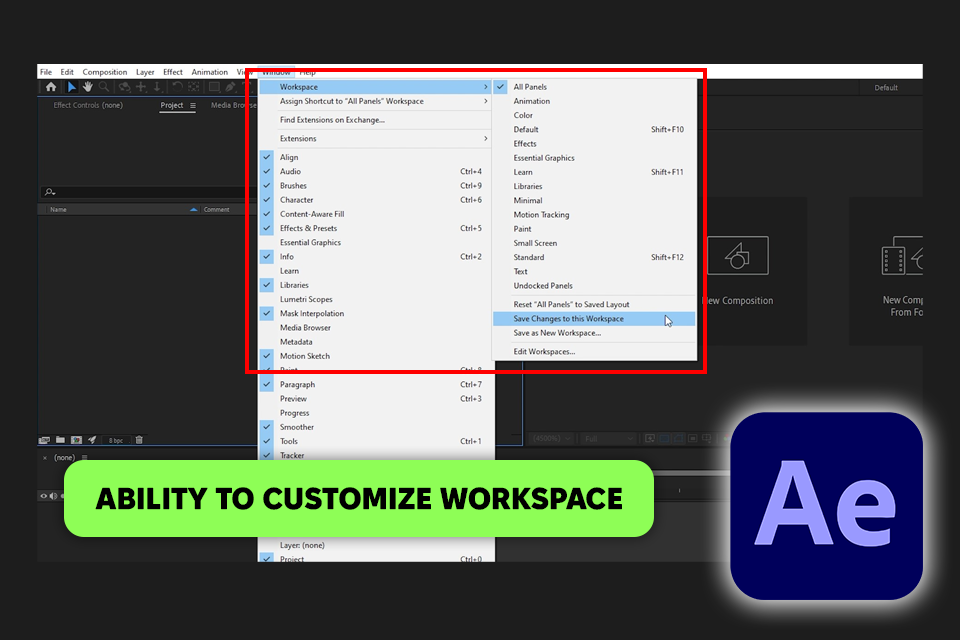Select the Pan camera cross-arrow tool

(x=141, y=87)
